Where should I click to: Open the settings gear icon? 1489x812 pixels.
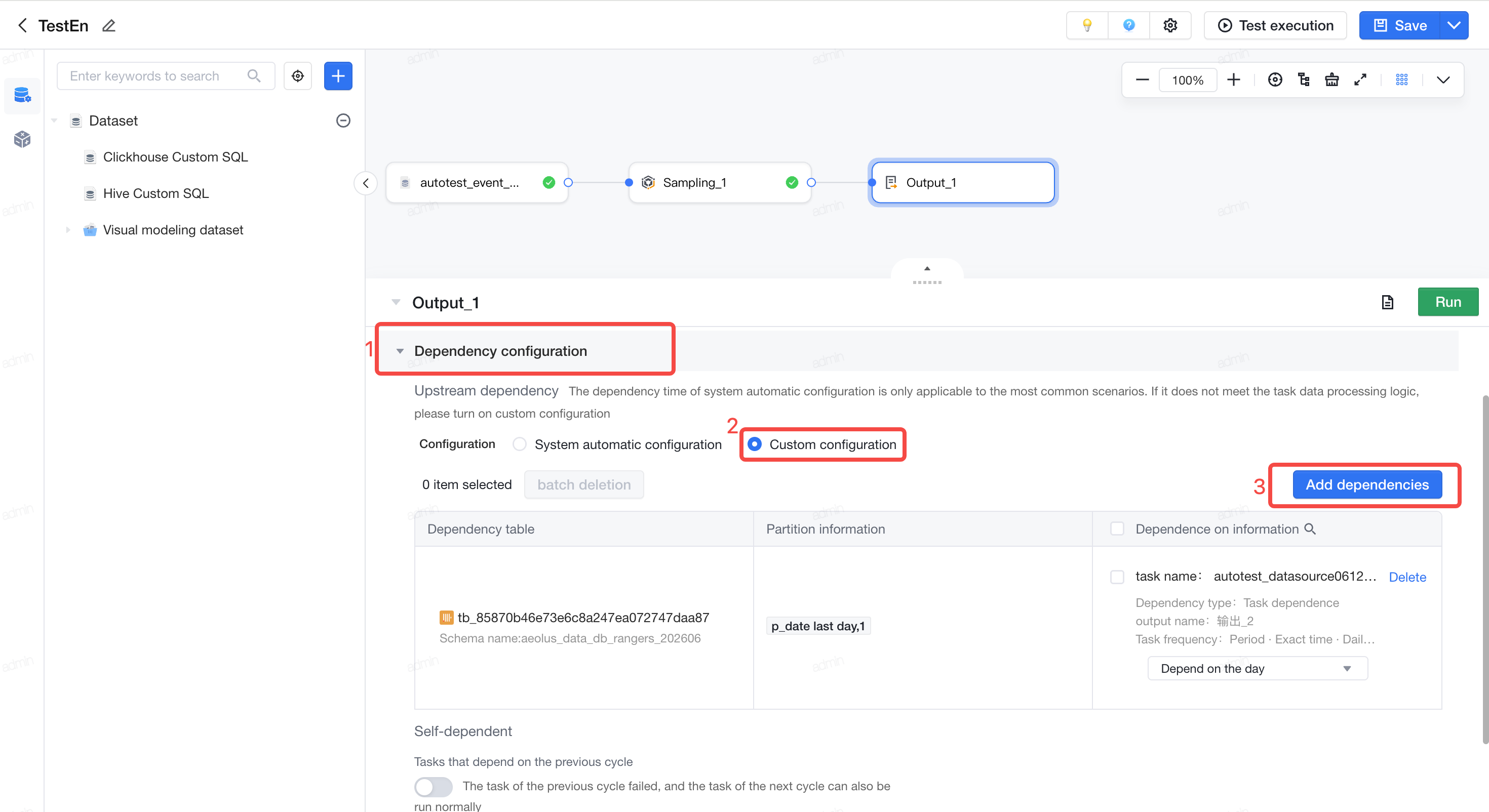point(1170,25)
